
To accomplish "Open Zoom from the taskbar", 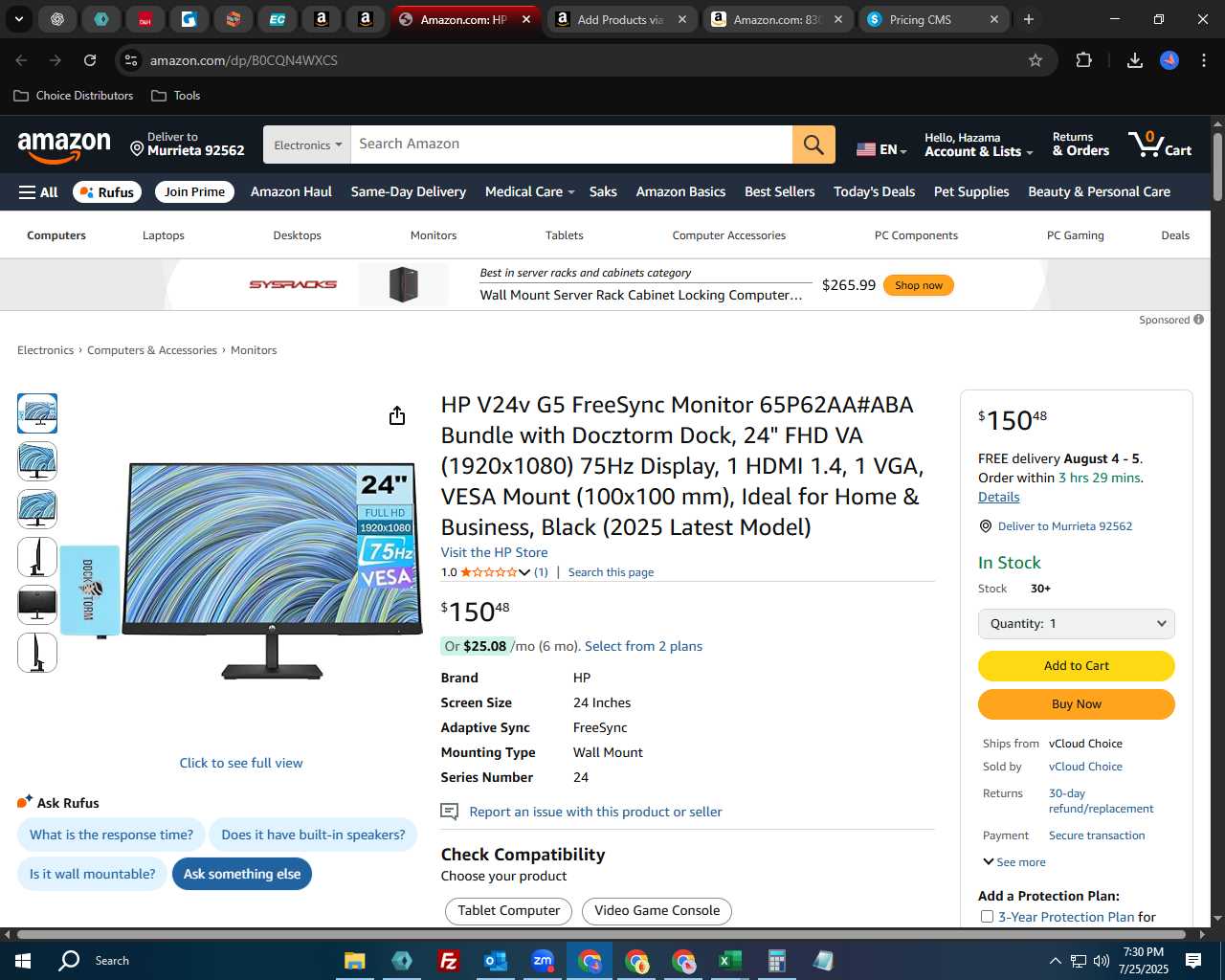I will (543, 961).
